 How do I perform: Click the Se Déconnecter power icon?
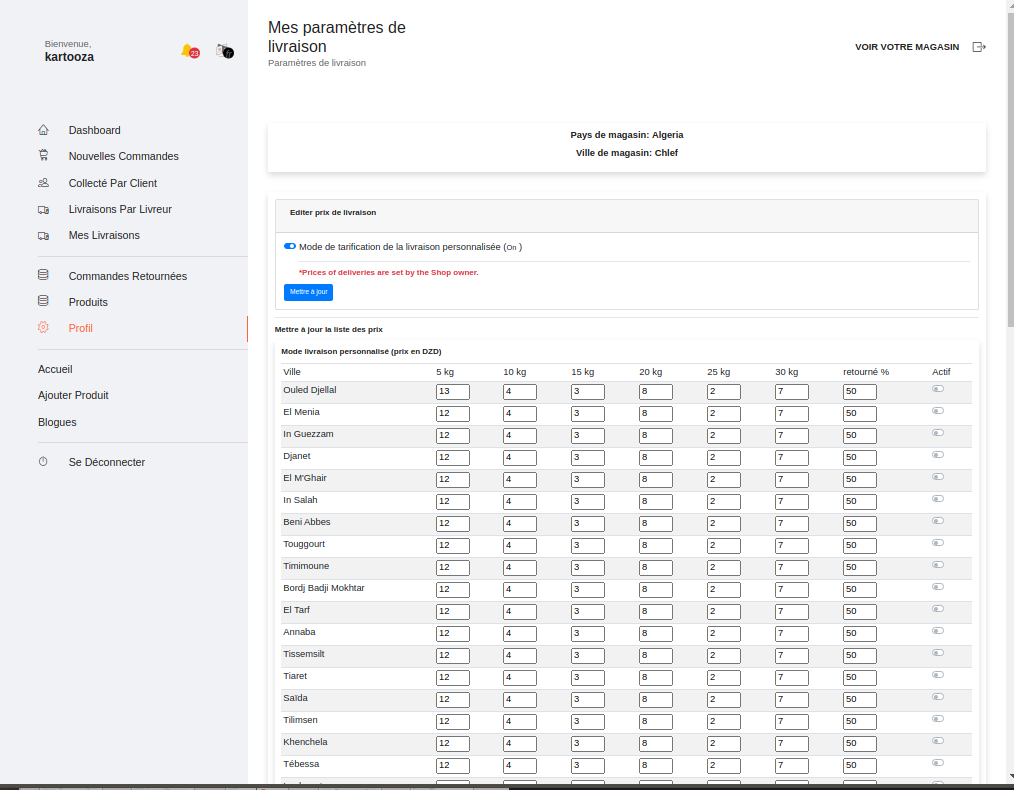(x=43, y=462)
